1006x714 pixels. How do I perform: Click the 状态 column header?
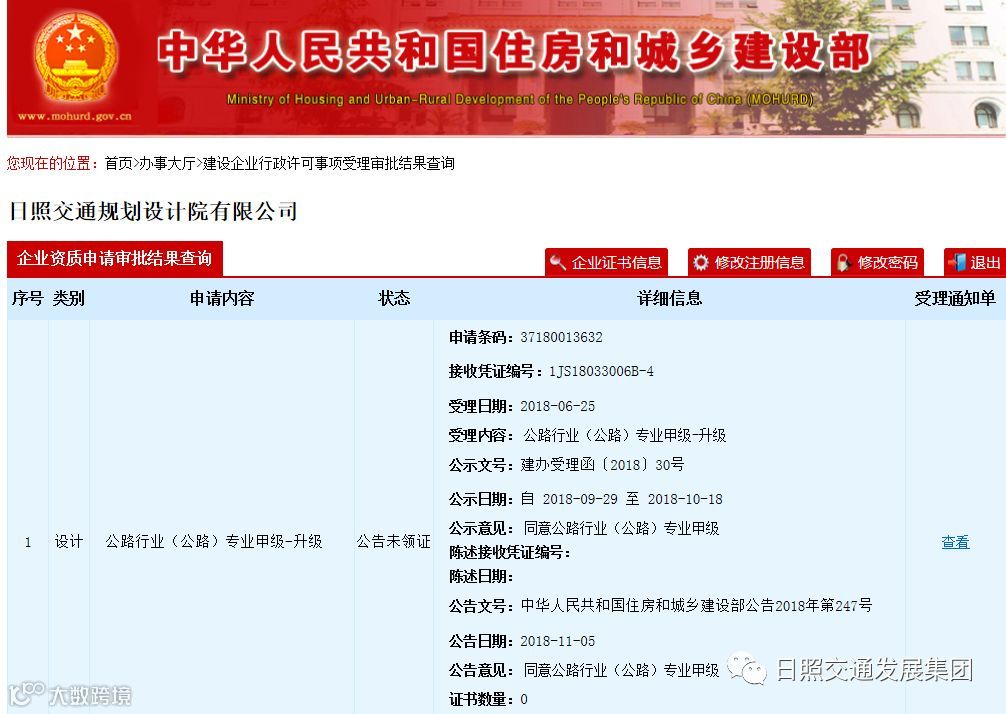(394, 298)
